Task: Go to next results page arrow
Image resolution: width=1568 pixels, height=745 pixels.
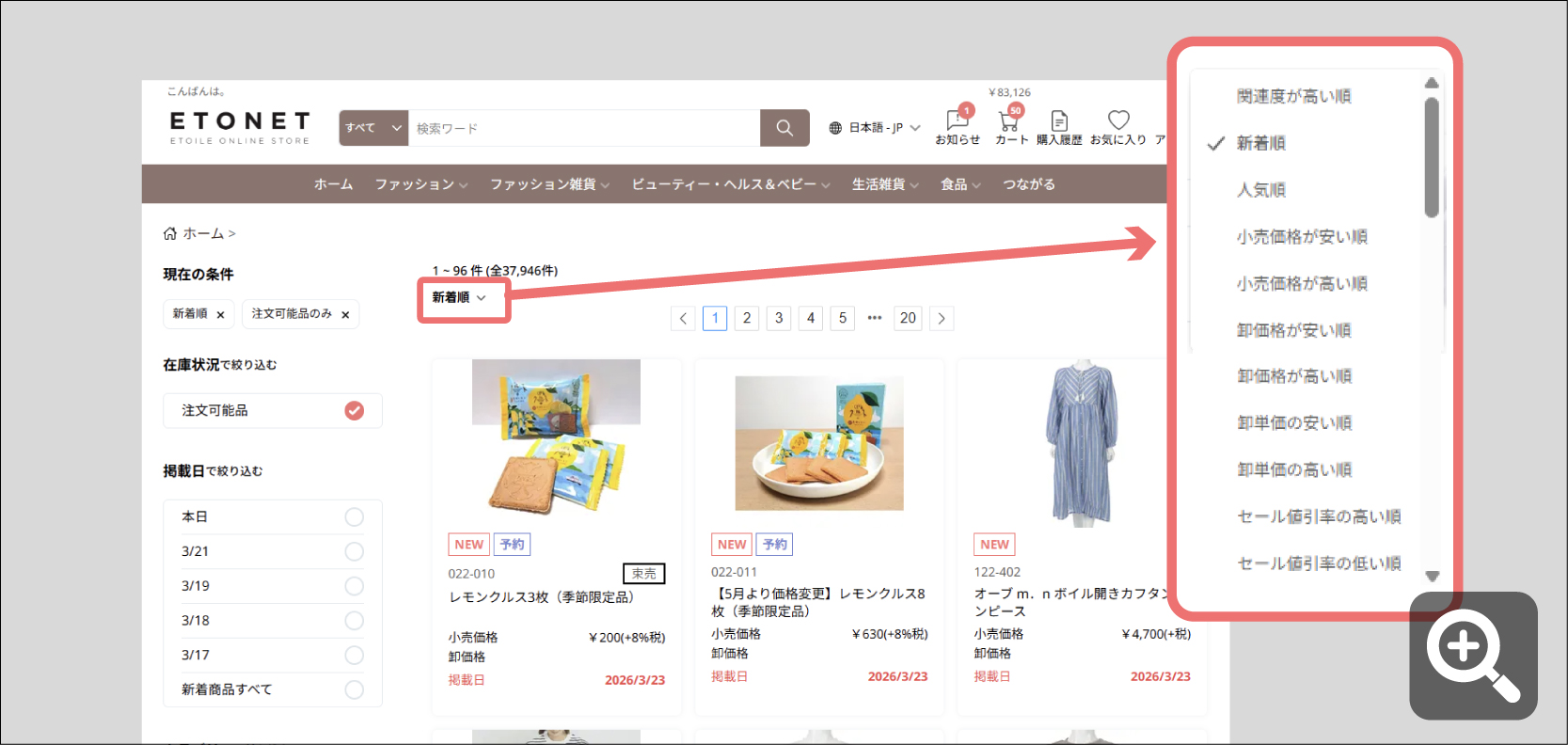Action: pos(942,318)
